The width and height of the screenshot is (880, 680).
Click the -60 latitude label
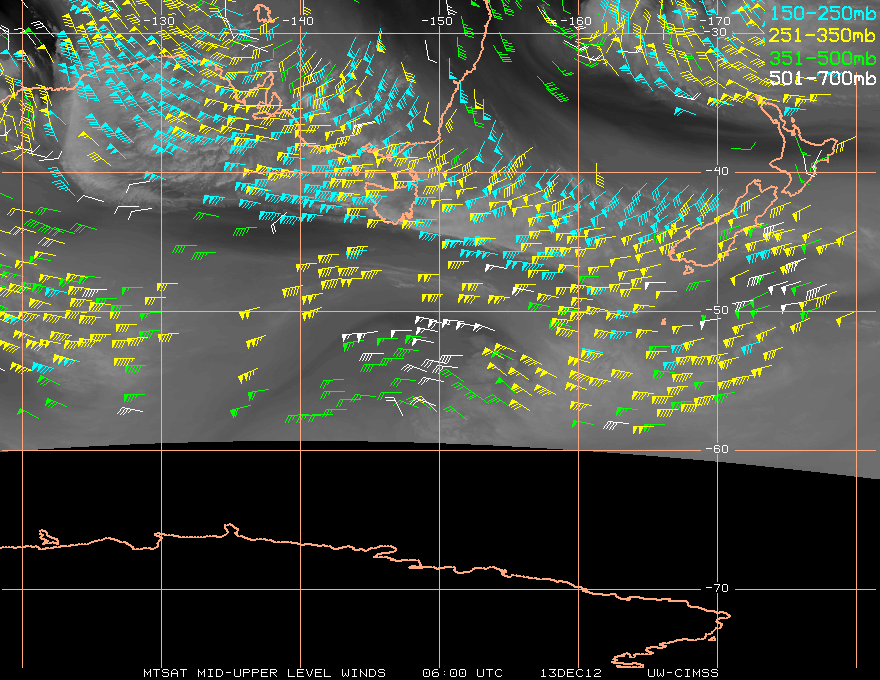(716, 449)
